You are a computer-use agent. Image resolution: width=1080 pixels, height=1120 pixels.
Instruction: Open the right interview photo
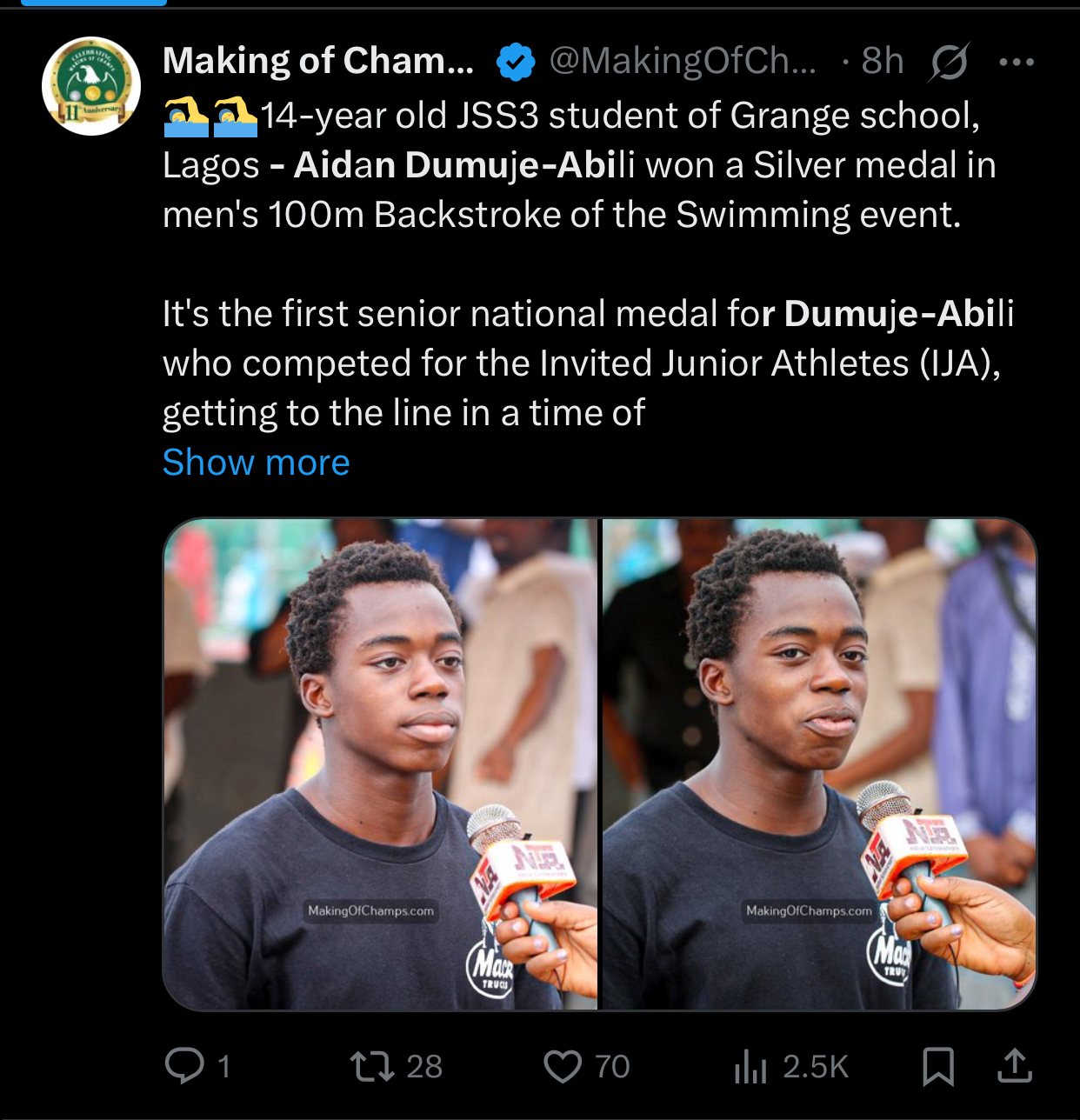tap(819, 764)
